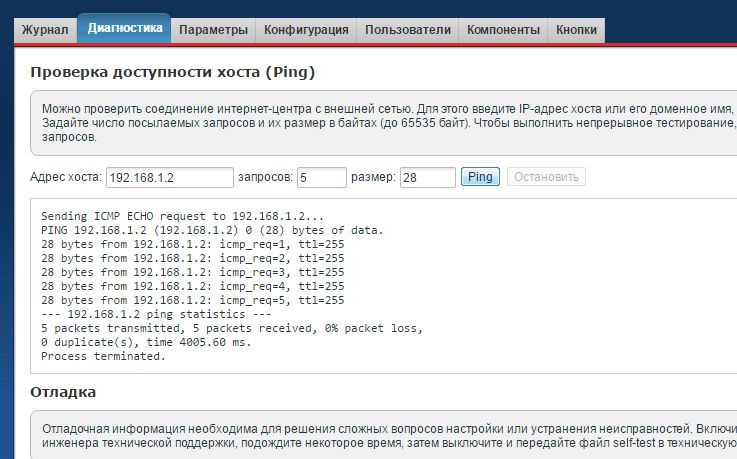737x459 pixels.
Task: Click the Отладка section heading
Action: click(x=63, y=392)
